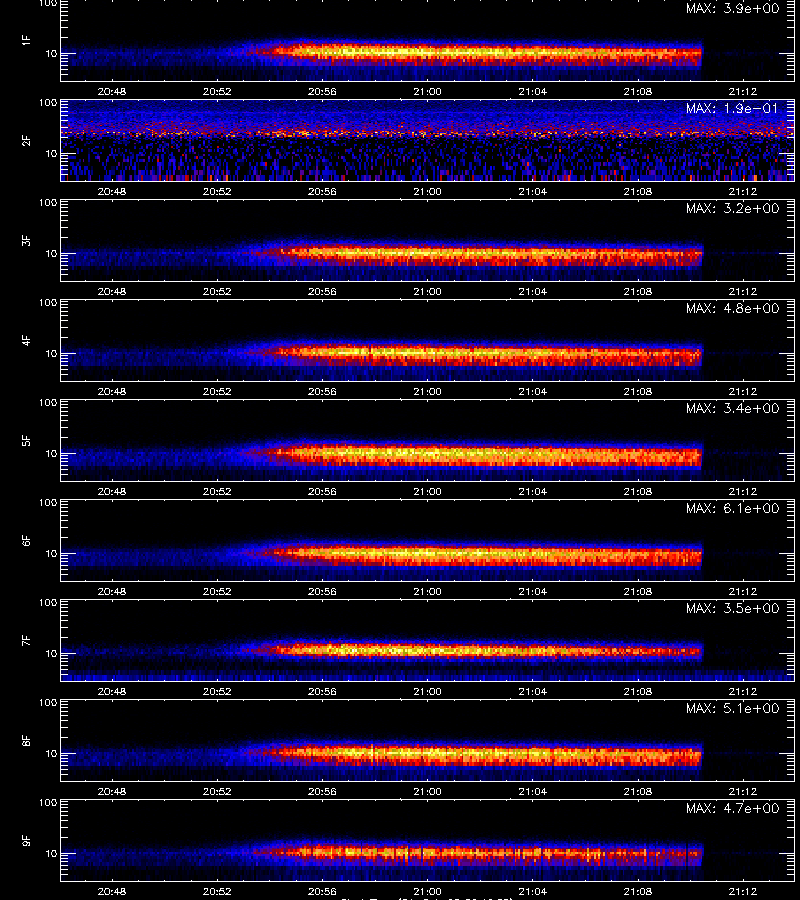Image resolution: width=800 pixels, height=900 pixels.
Task: Click the 20:56 tick label under panel 6F
Action: tap(322, 591)
